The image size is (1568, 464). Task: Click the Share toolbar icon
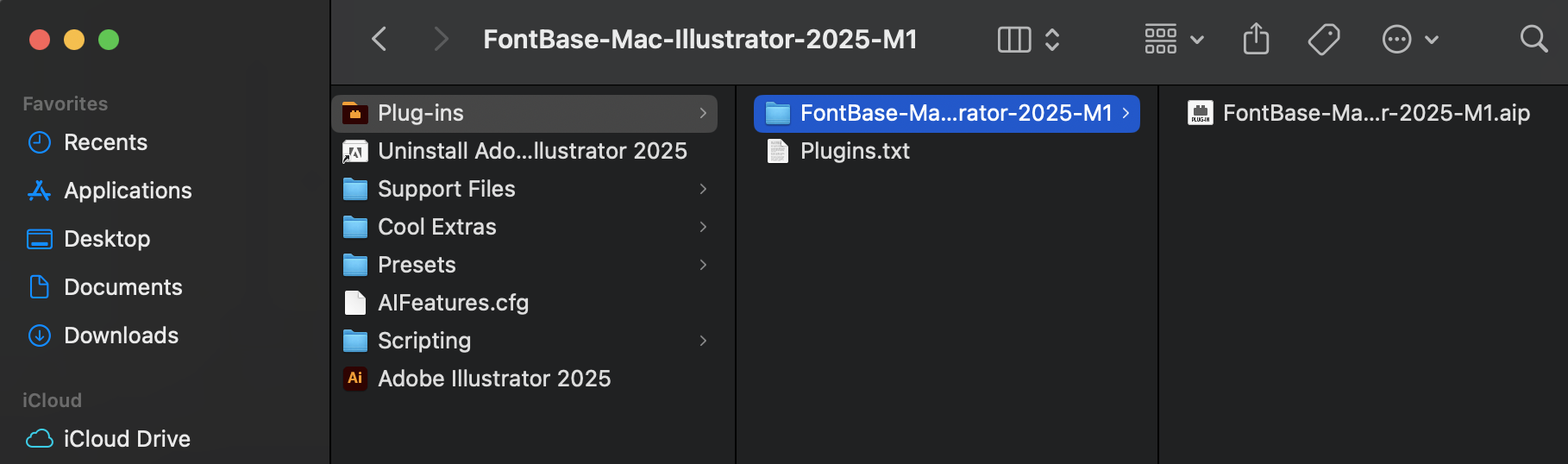click(x=1256, y=39)
